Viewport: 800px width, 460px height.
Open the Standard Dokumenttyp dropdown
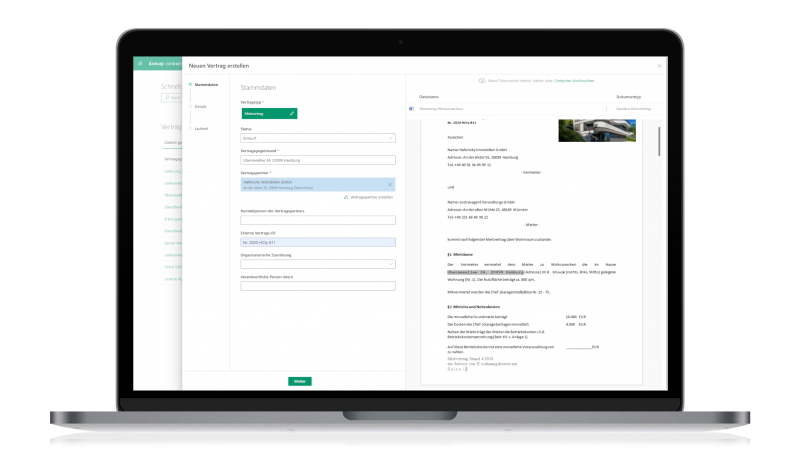[634, 108]
